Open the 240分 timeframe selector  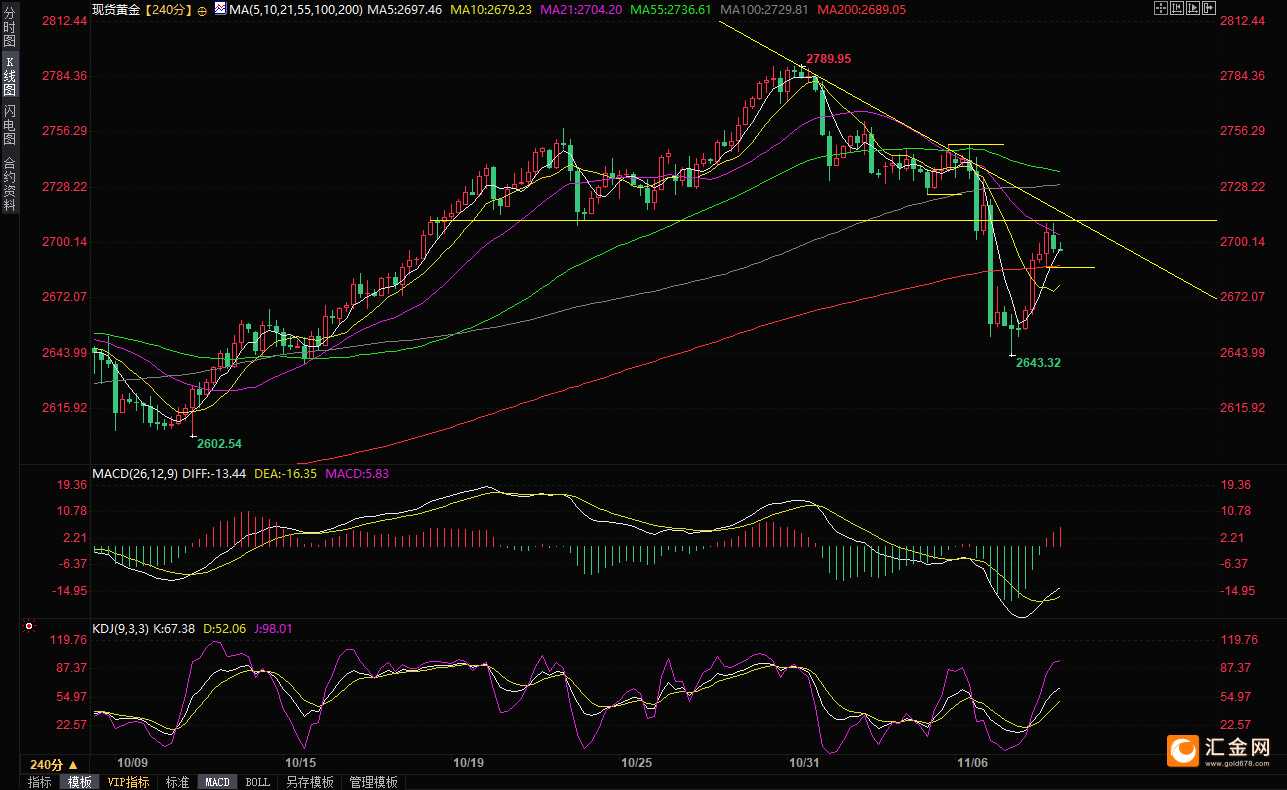point(53,763)
